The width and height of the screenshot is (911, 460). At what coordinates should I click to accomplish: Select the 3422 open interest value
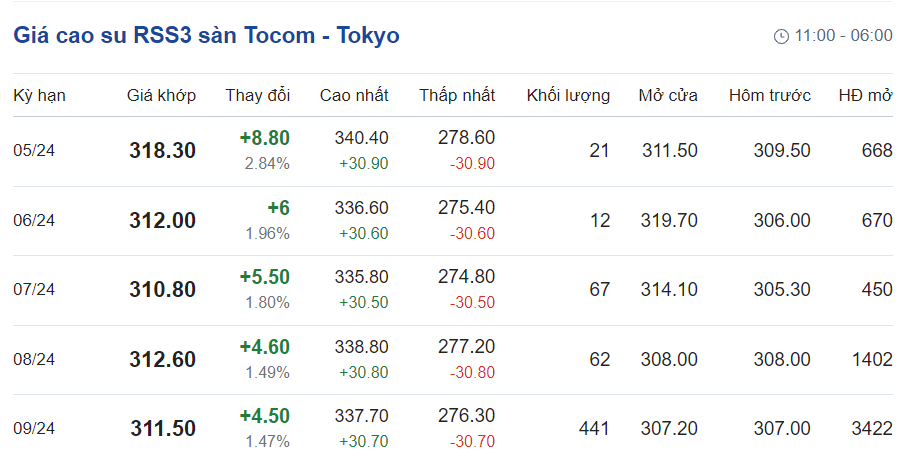[870, 428]
